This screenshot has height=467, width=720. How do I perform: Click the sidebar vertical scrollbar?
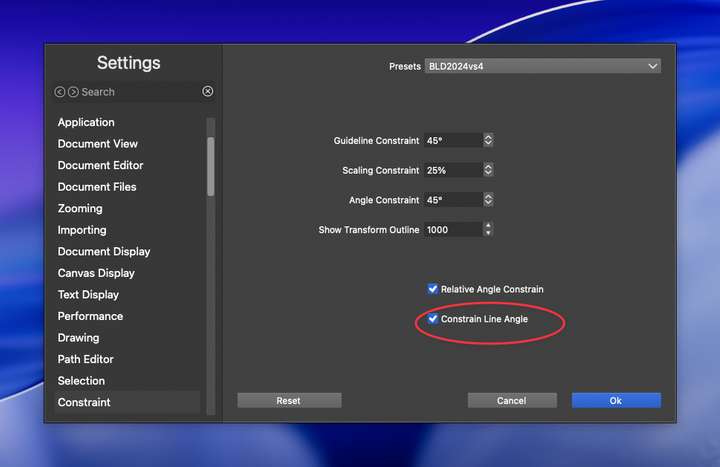tap(210, 165)
